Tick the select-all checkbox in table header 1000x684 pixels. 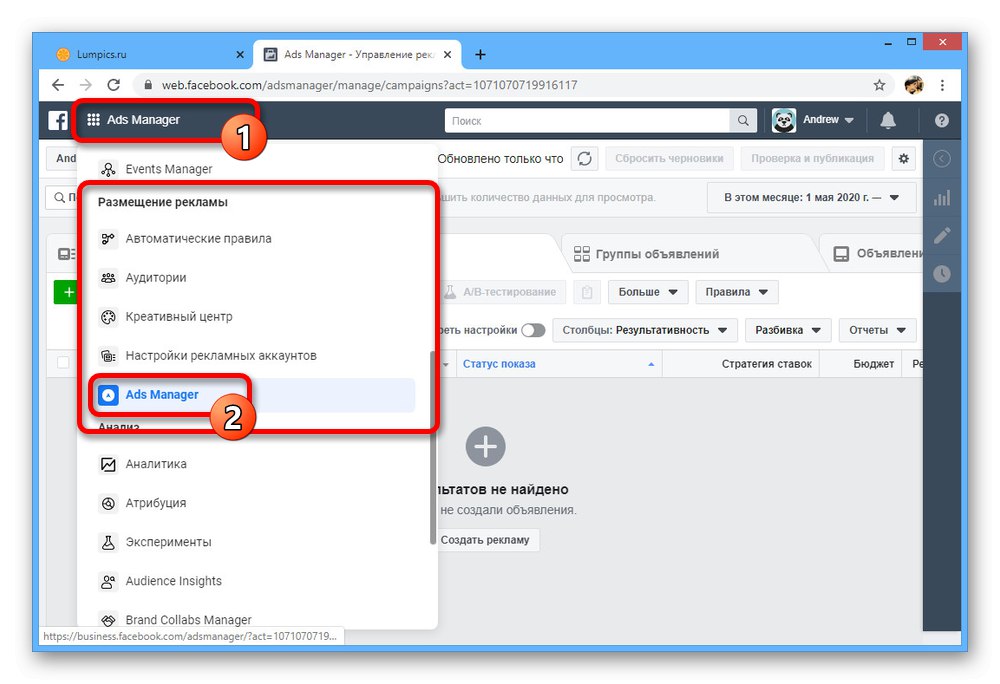pos(63,363)
